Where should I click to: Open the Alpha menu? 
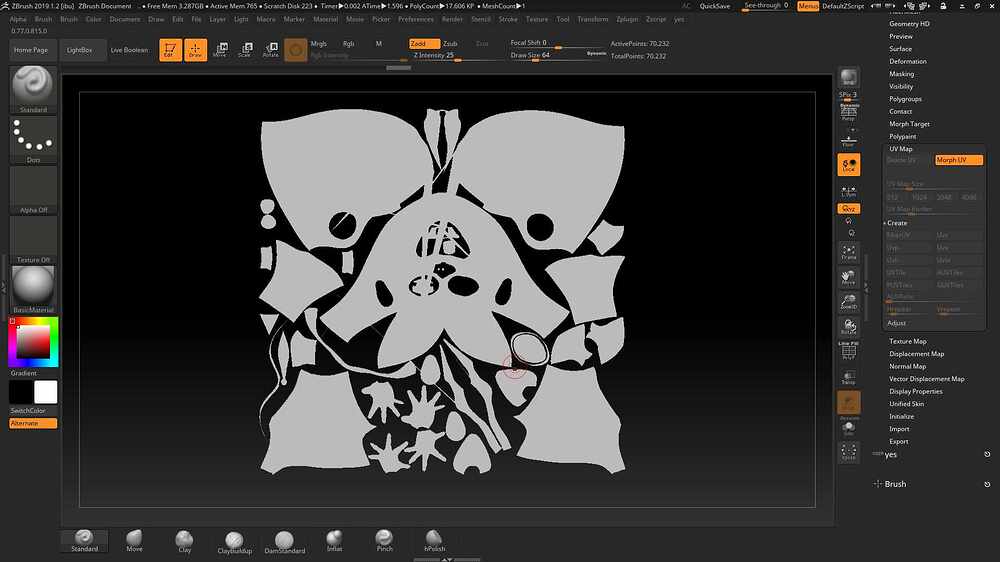point(18,19)
